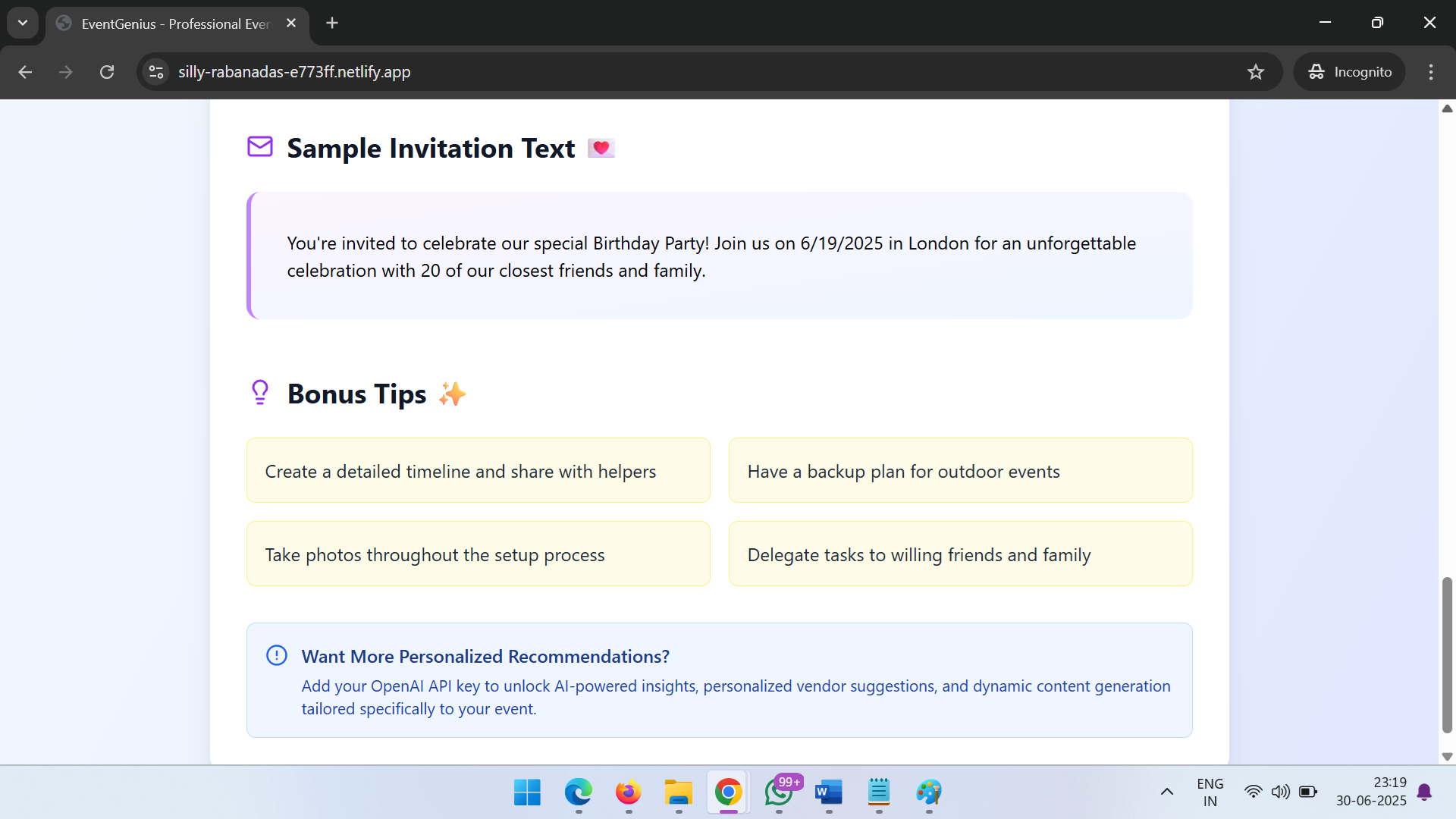Viewport: 1456px width, 819px height.
Task: Click the page's vertical scrollbar thumb
Action: pyautogui.click(x=1447, y=655)
